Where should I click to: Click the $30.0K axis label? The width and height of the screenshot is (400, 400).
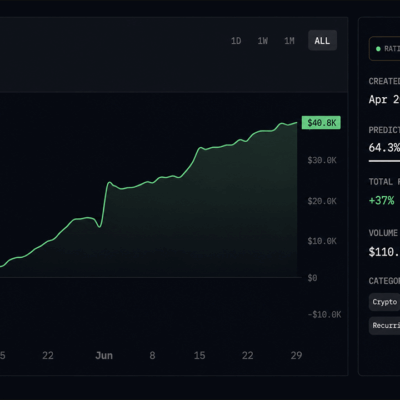pos(322,161)
